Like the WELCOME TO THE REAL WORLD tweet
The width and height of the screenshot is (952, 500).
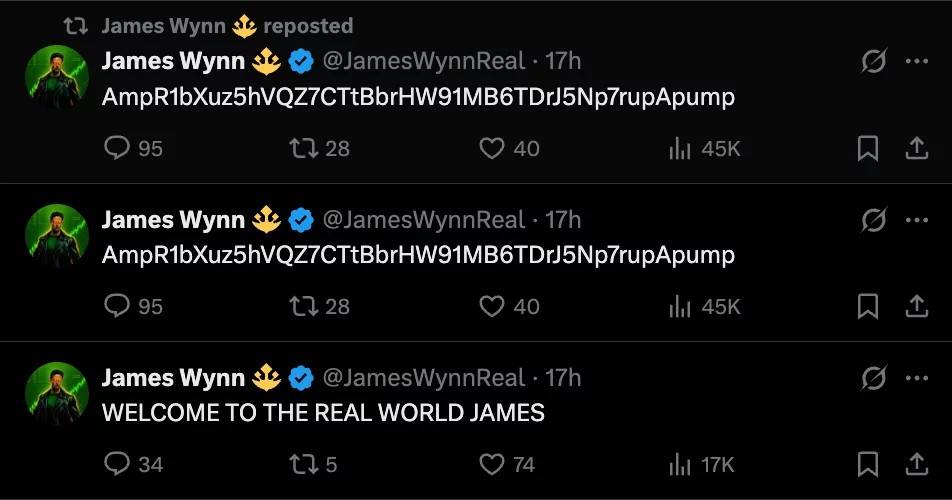(x=507, y=465)
